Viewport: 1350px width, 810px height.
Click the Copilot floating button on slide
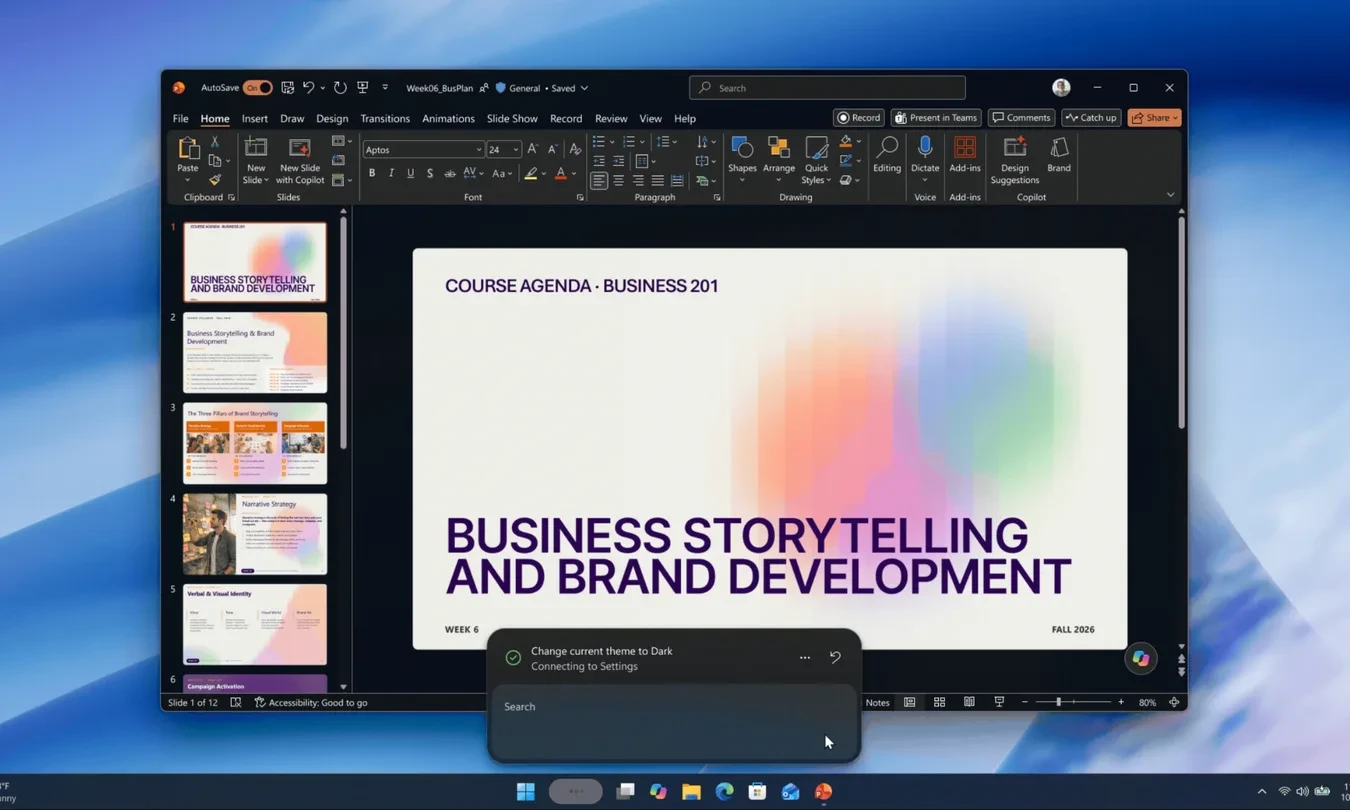coord(1140,659)
